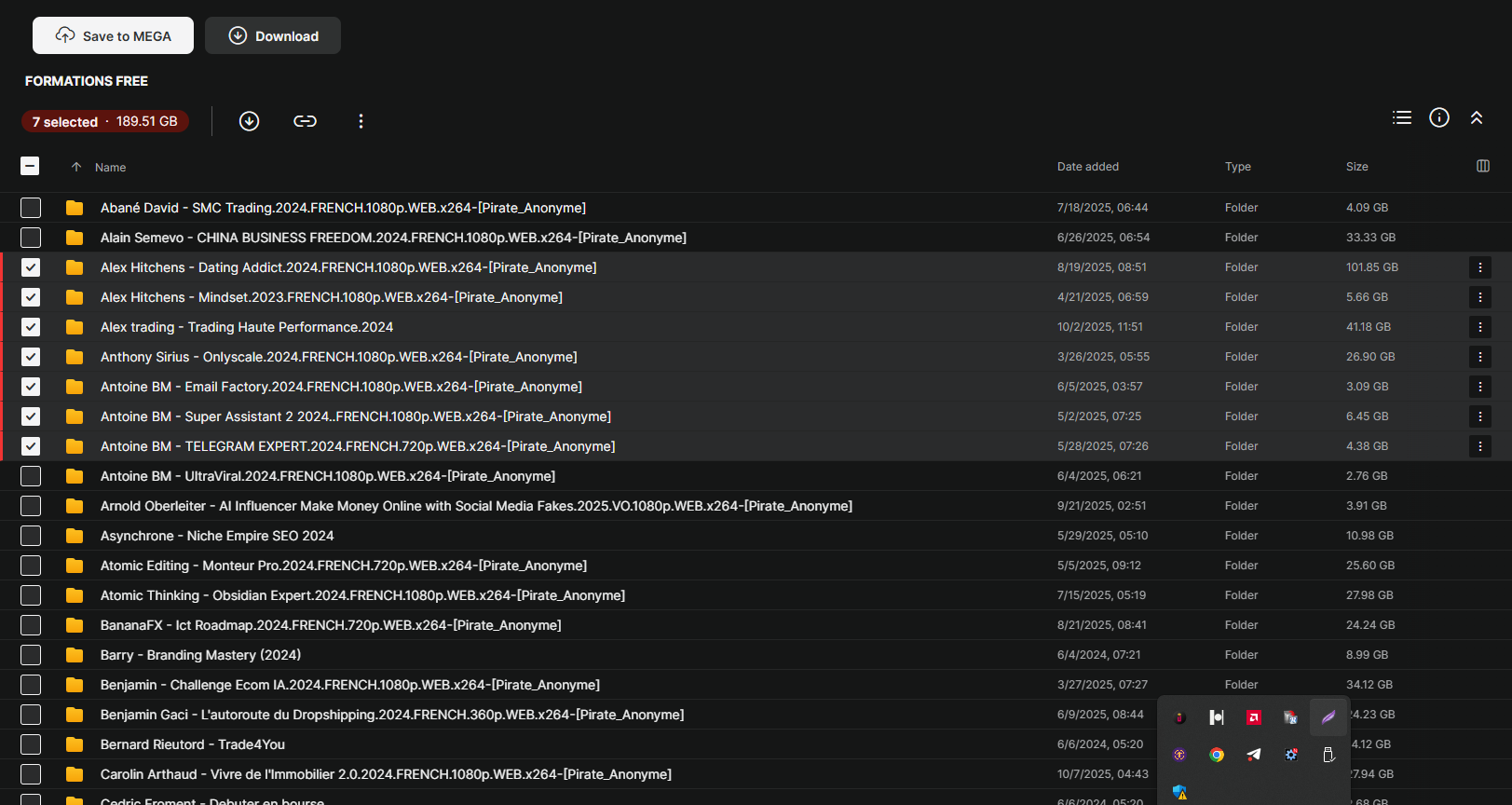The width and height of the screenshot is (1512, 805).
Task: Click the blue gear tray icon with badge
Action: coord(1291,755)
